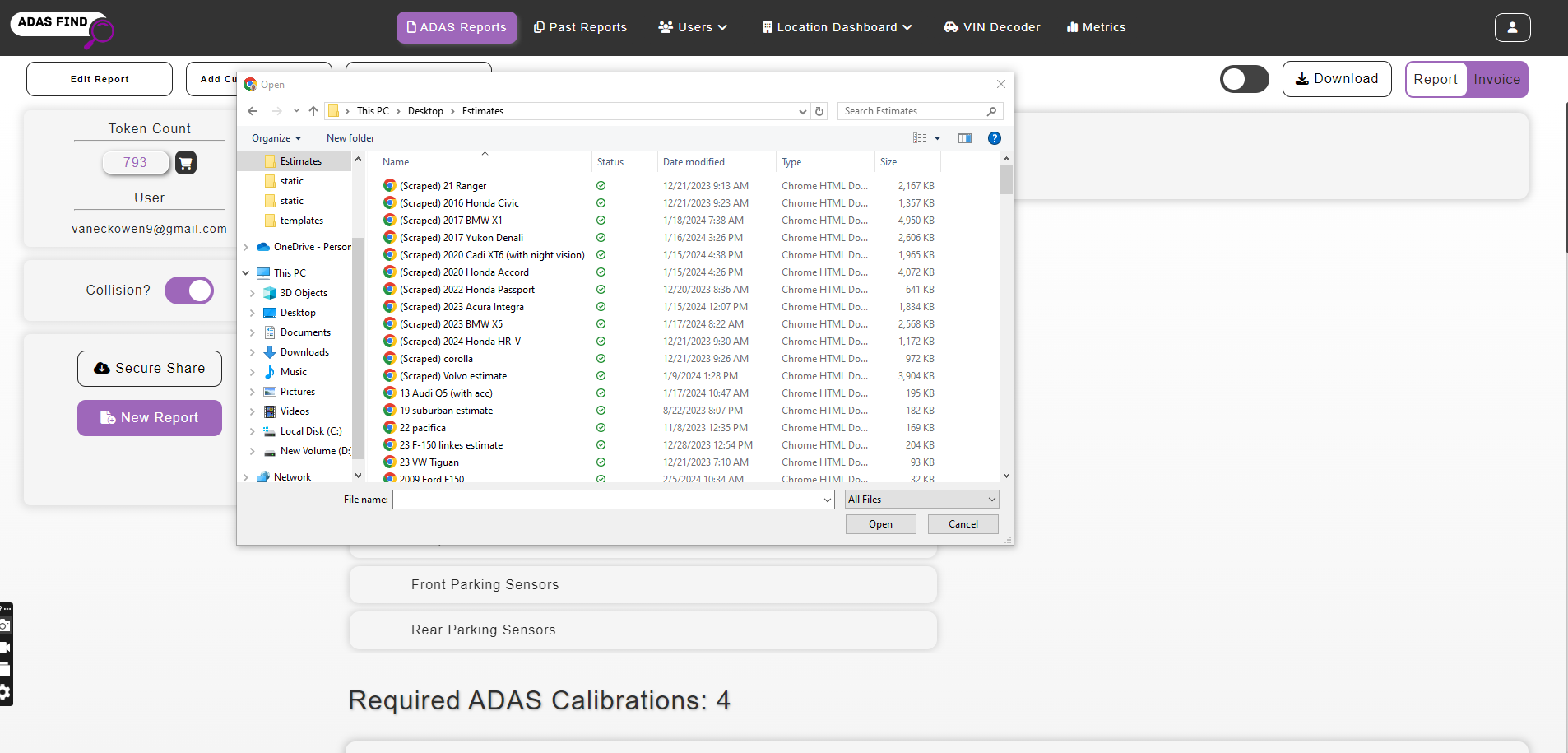Open the file dialog help icon
The width and height of the screenshot is (1568, 753).
click(x=994, y=138)
